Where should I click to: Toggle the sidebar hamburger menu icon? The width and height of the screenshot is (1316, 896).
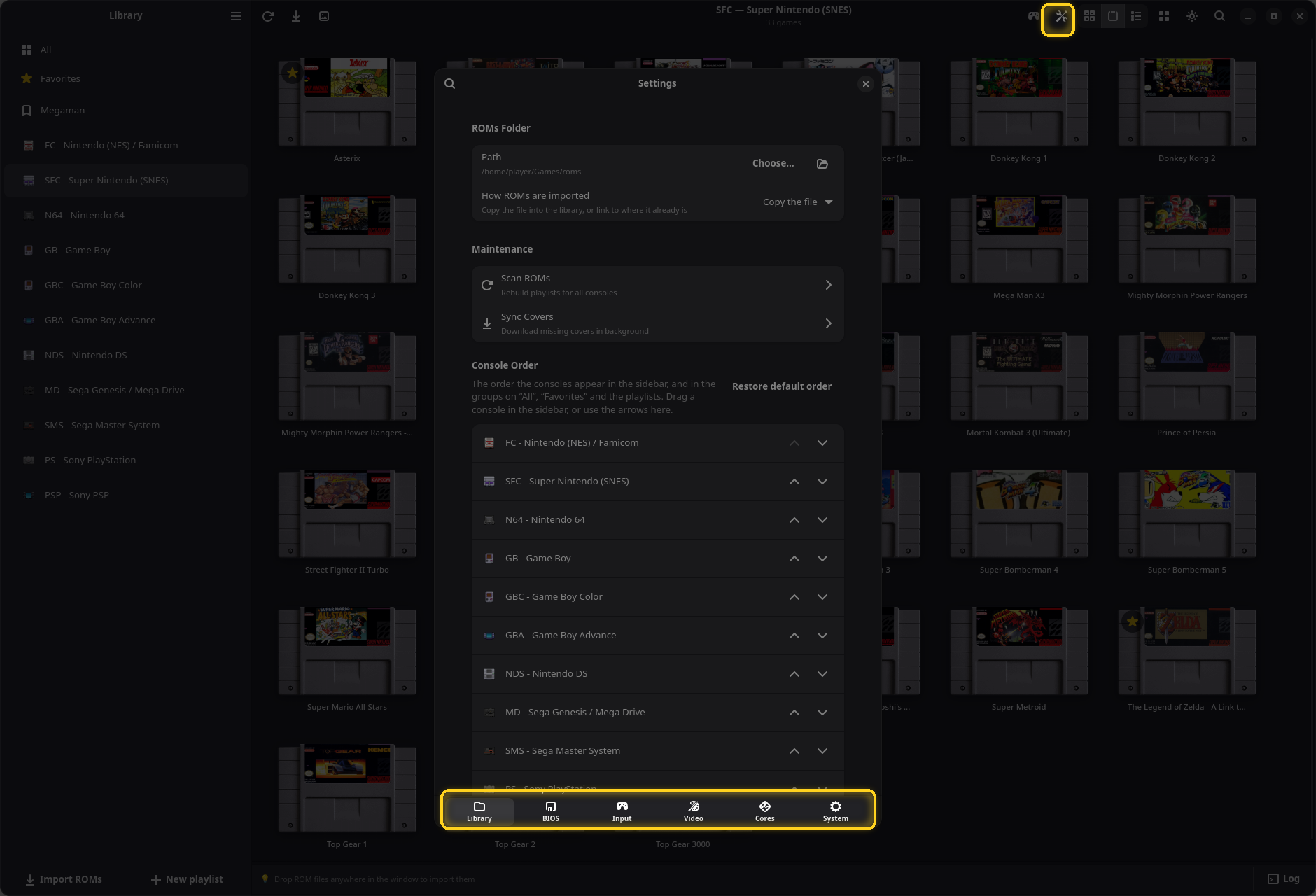click(x=236, y=16)
